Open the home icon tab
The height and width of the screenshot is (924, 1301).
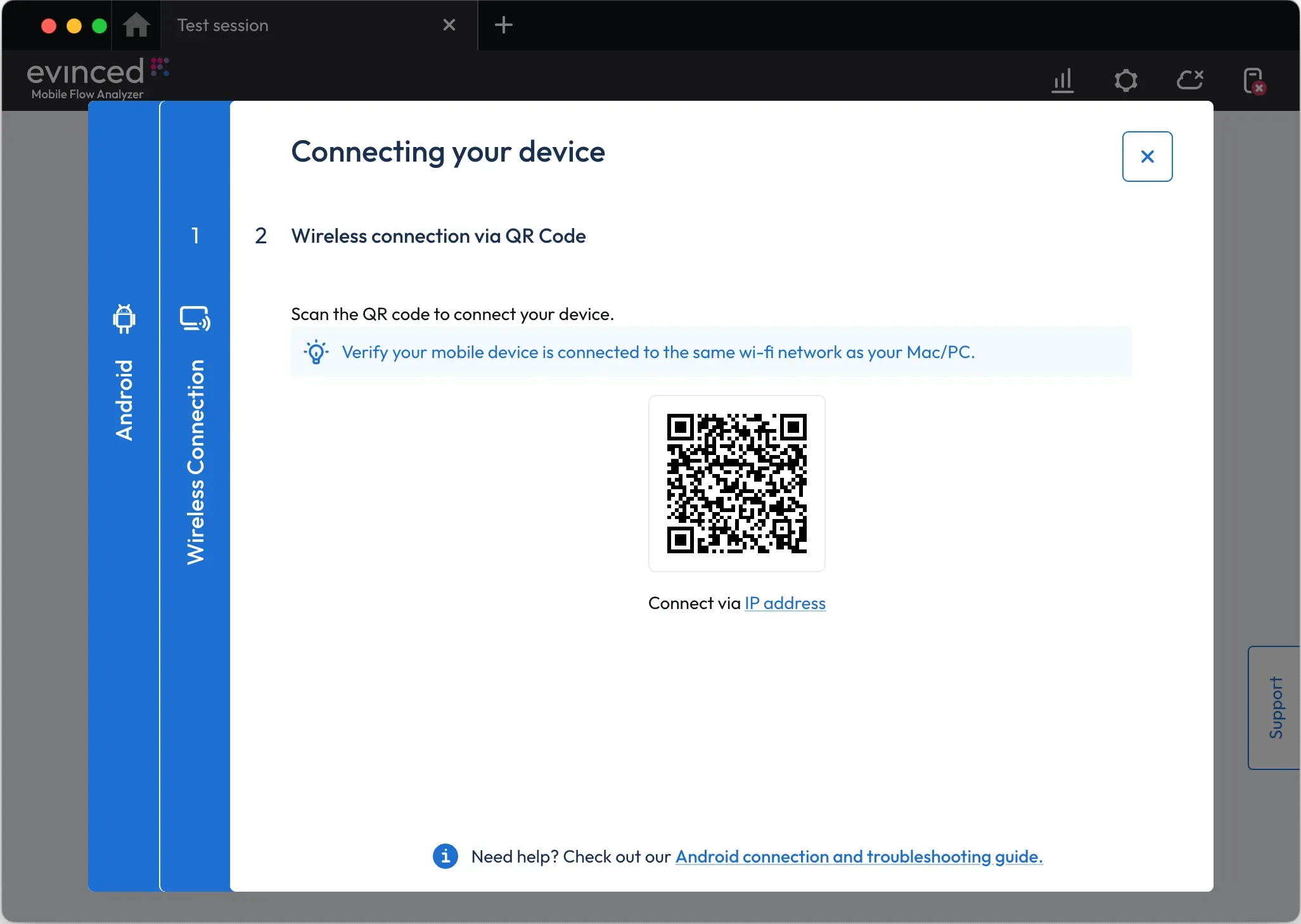(136, 25)
